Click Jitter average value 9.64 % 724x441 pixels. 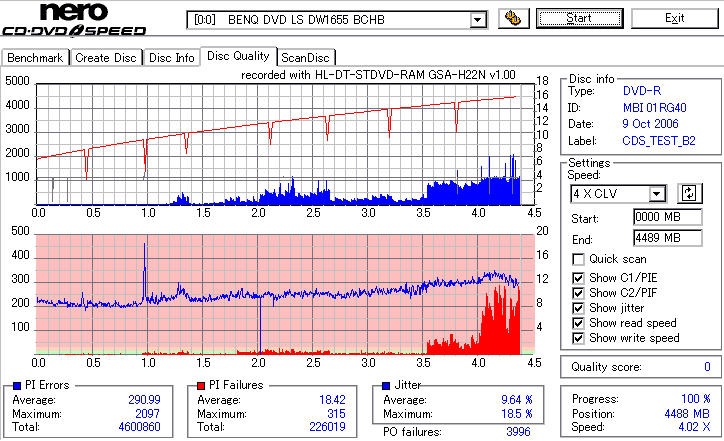[517, 400]
